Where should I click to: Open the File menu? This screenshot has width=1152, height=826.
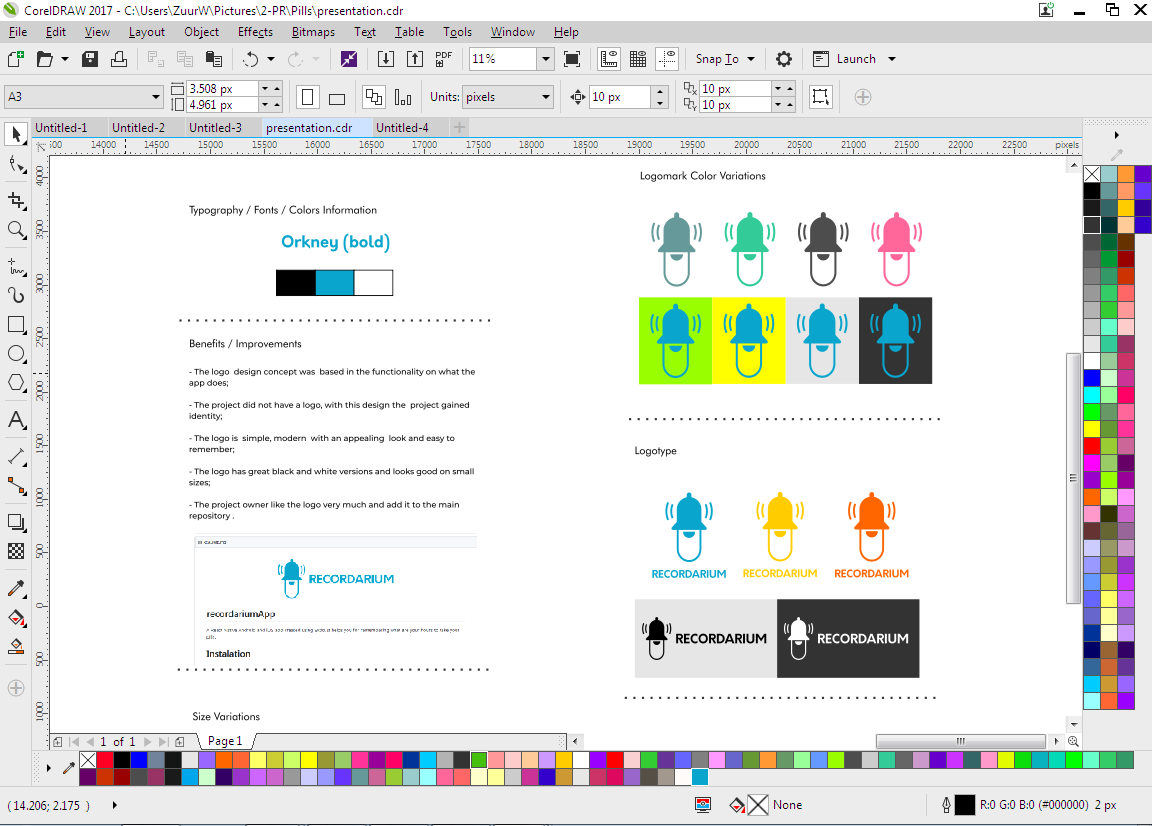(x=18, y=32)
